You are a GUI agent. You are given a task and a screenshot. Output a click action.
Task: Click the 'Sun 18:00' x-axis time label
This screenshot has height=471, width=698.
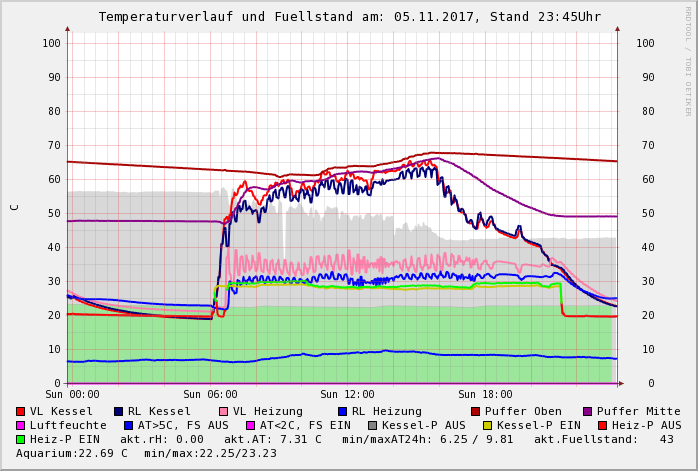point(485,394)
